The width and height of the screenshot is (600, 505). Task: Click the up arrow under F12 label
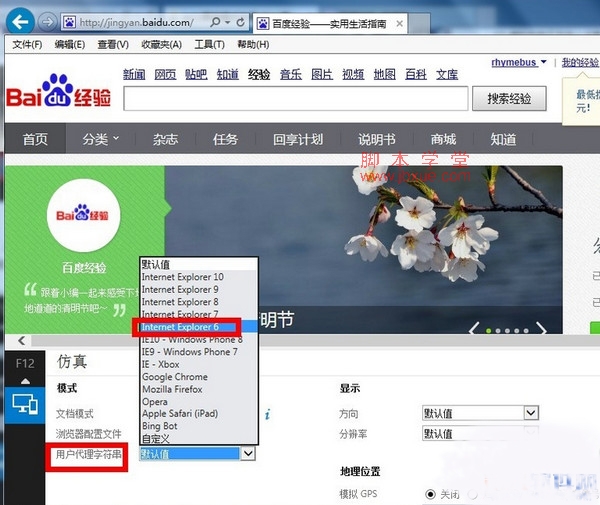(25, 381)
